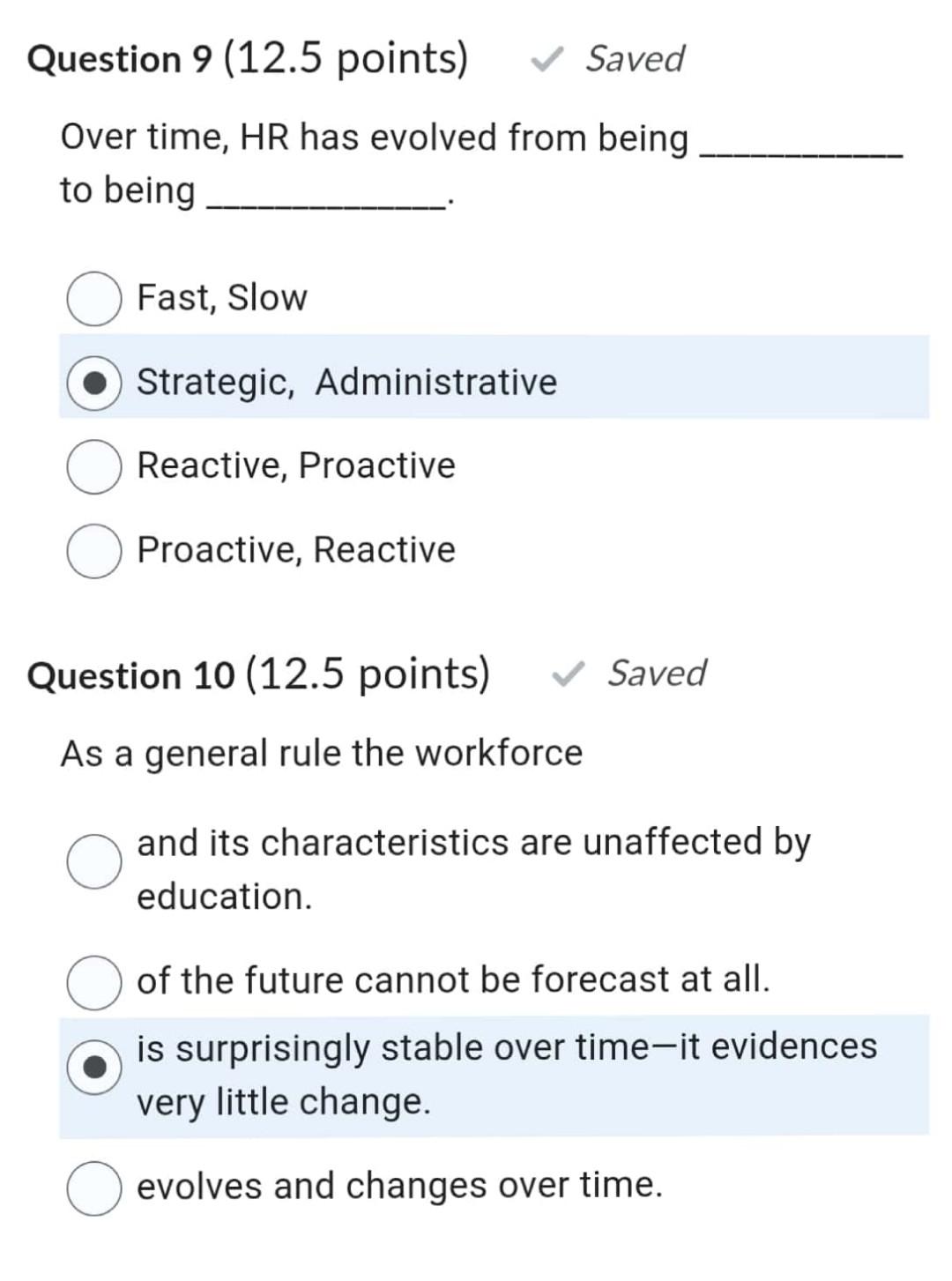
Task: Click the Saved checkmark icon for Question 9
Action: point(547,60)
